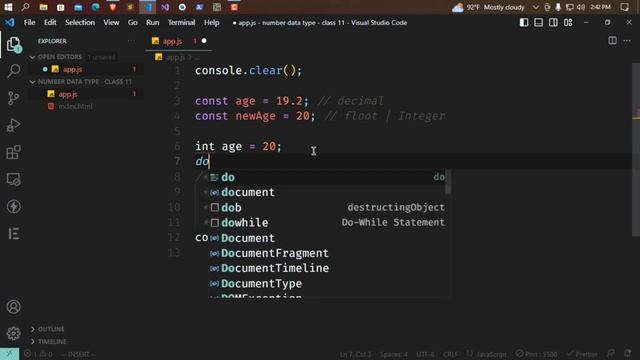The image size is (640, 360).
Task: Open the Search view in the activity bar
Action: point(13,71)
